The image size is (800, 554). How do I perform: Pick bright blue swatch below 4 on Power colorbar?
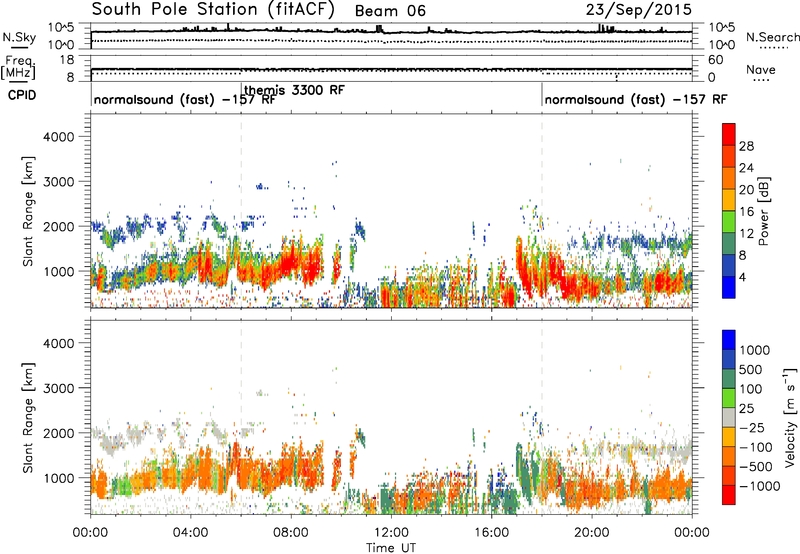click(729, 287)
